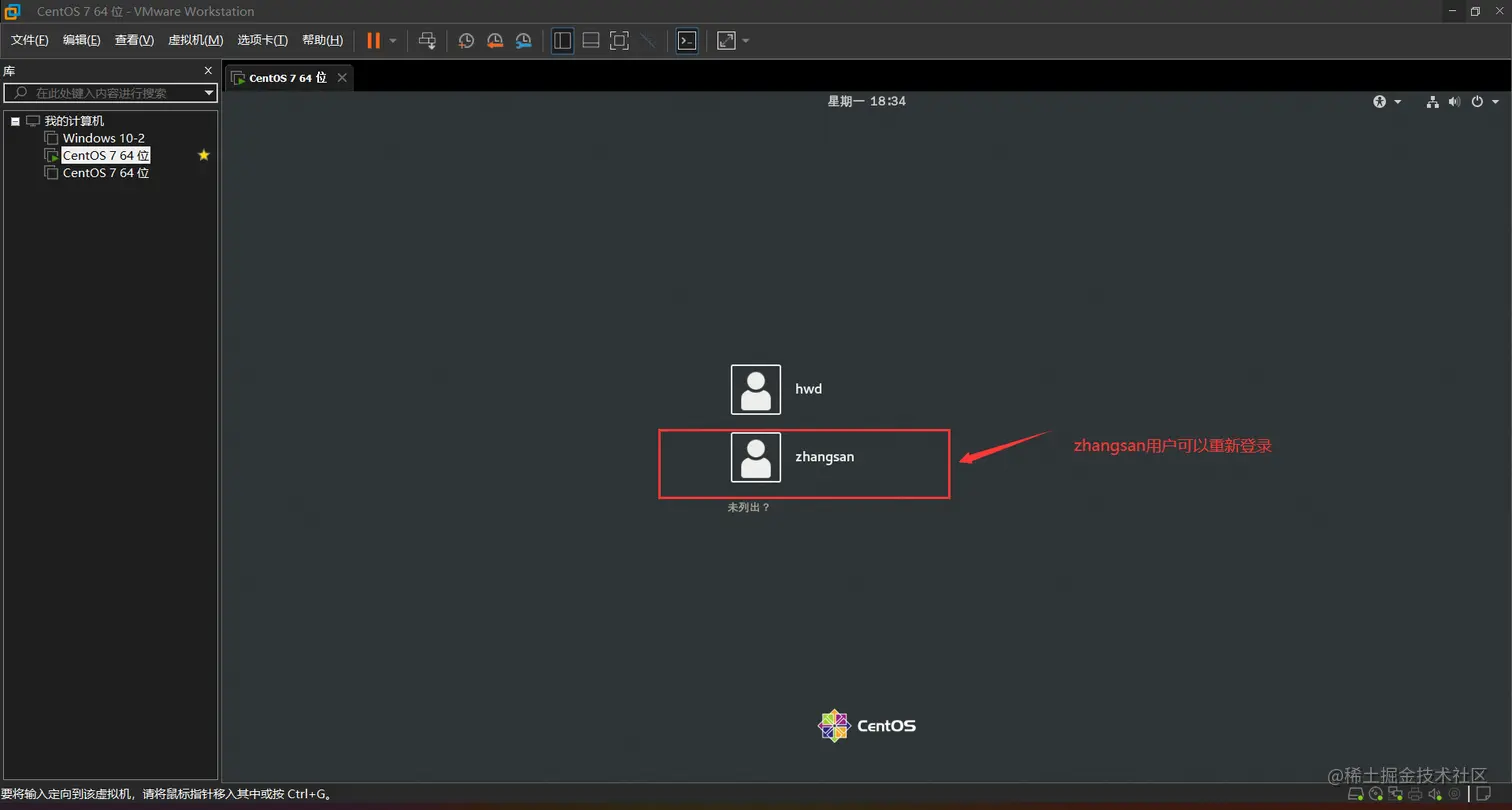
Task: Select the zhangsan user name to log in
Action: [x=824, y=457]
